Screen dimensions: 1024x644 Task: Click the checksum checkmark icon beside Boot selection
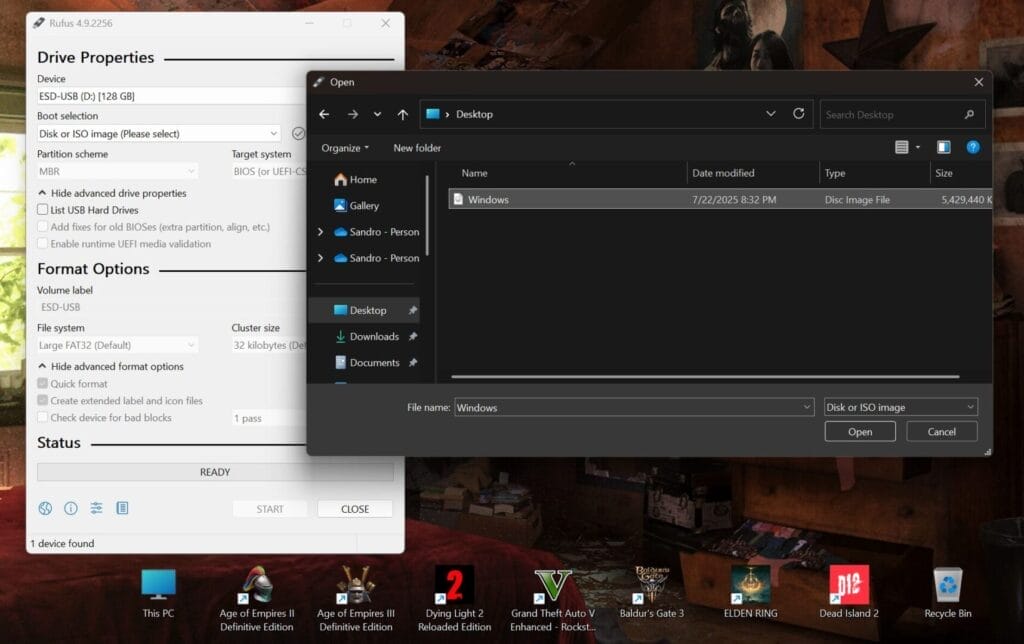coord(298,133)
